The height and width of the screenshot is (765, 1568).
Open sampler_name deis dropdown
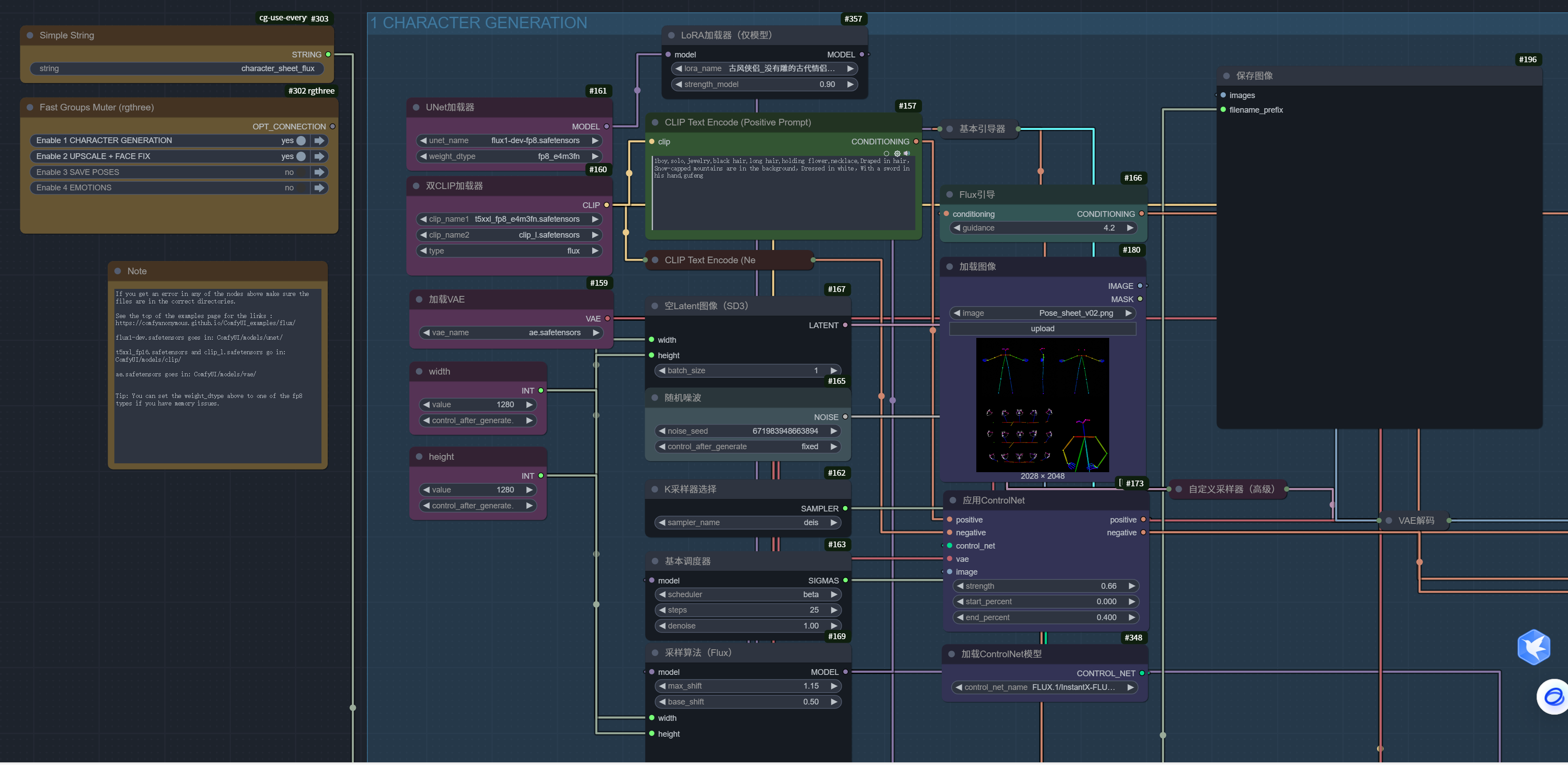[x=748, y=523]
